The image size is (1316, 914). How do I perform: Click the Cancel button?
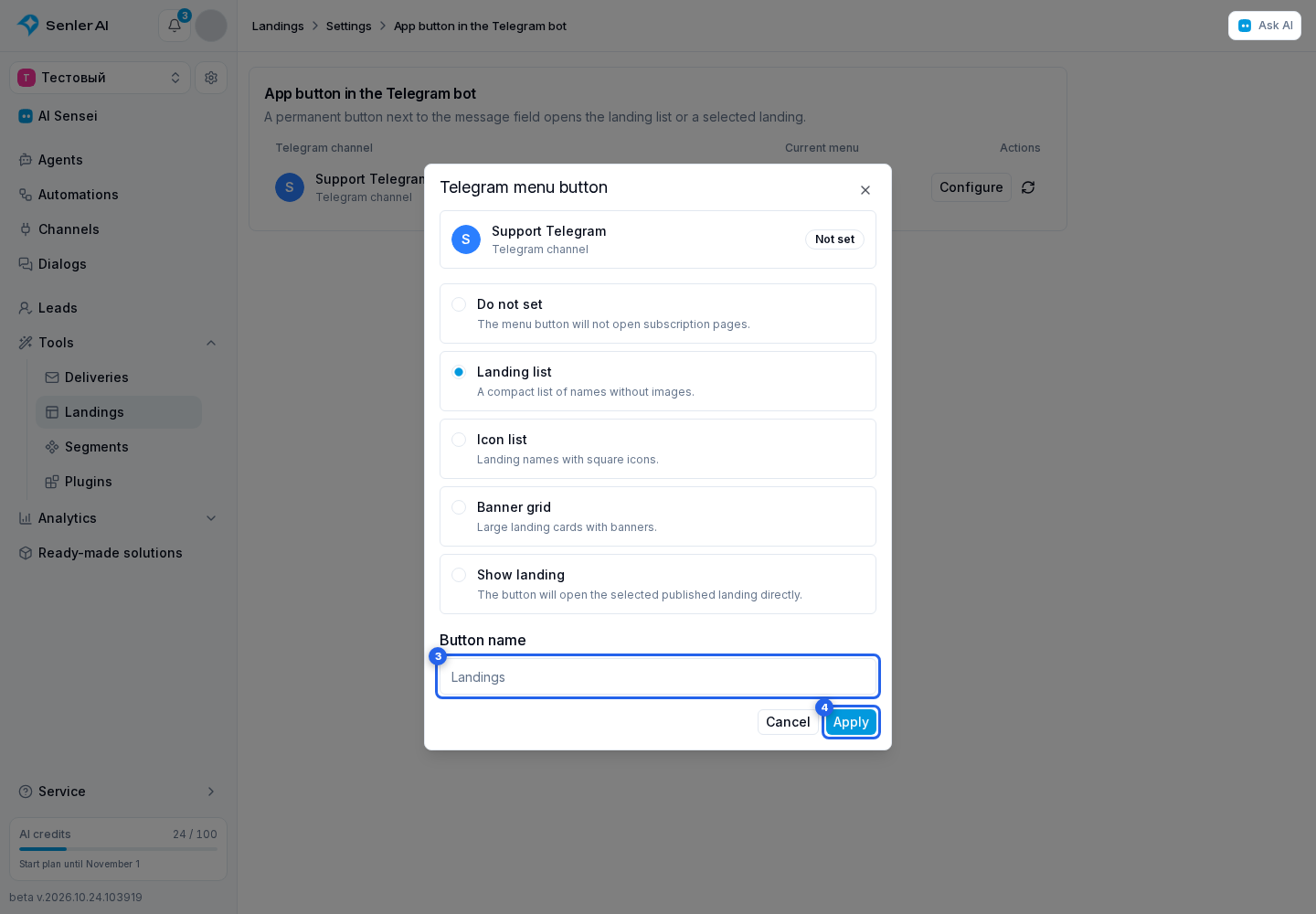tap(788, 722)
